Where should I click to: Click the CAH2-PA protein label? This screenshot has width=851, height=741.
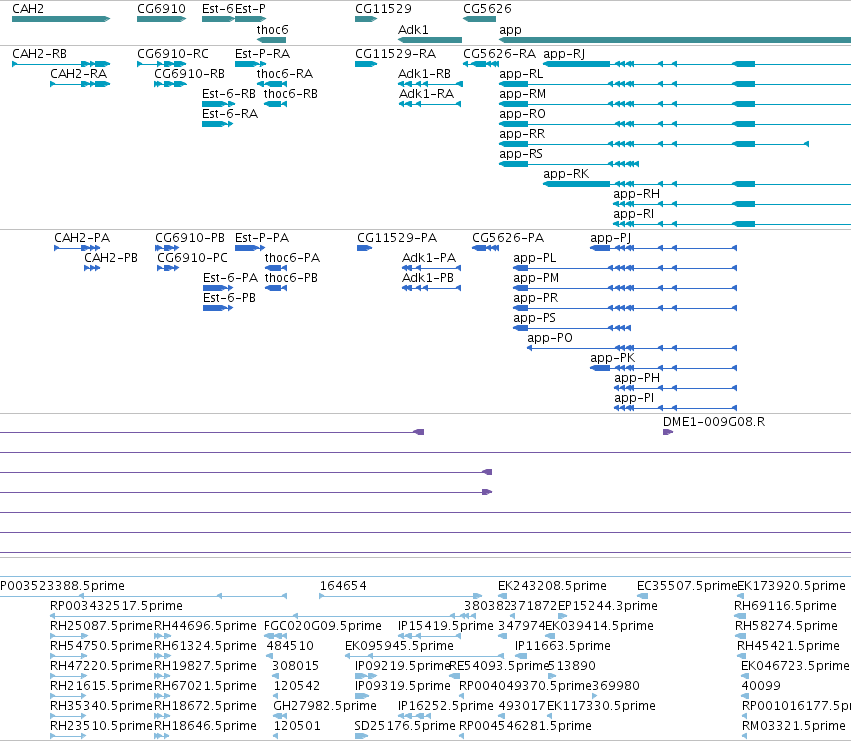(82, 238)
